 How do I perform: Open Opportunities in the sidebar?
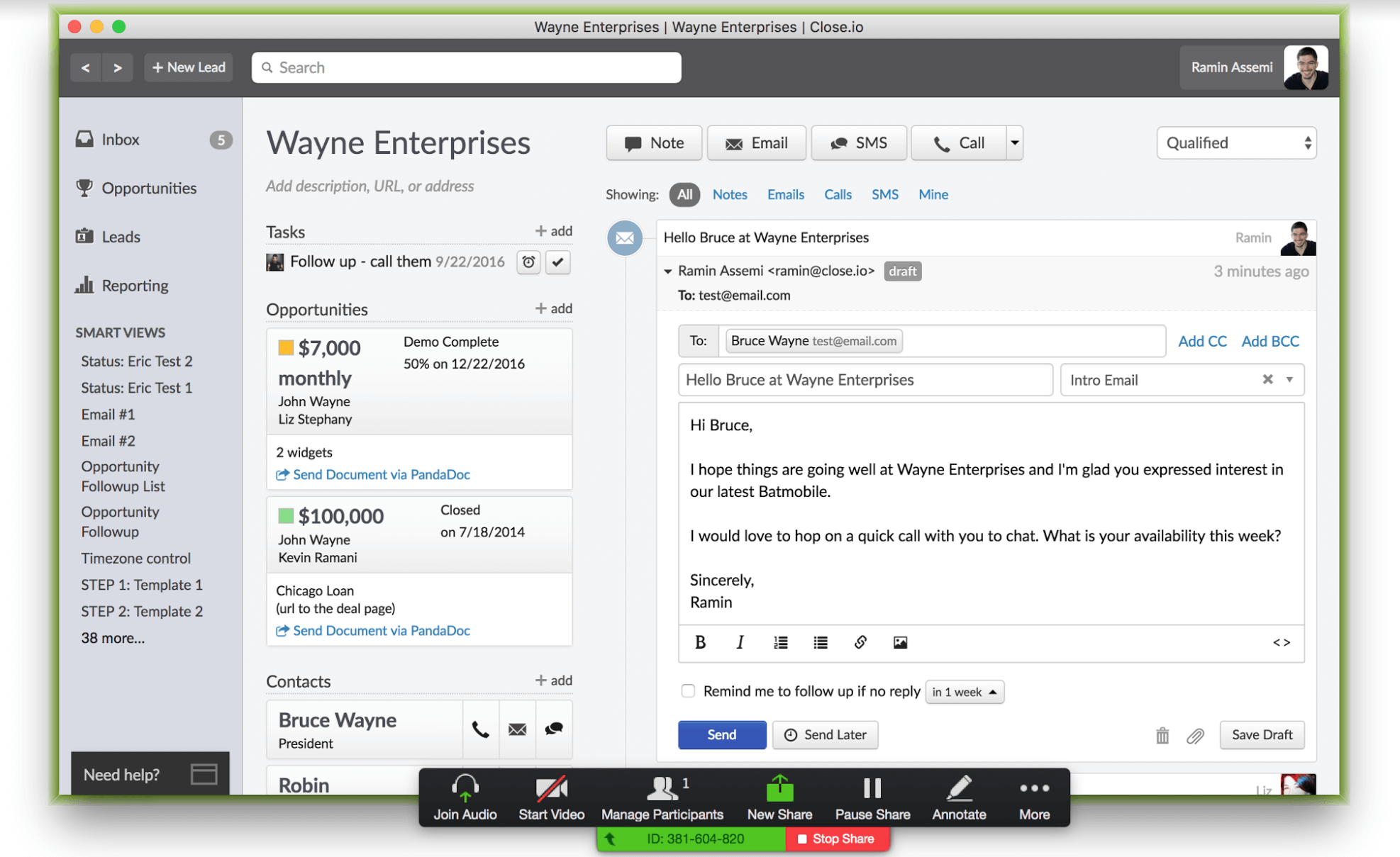(x=148, y=188)
